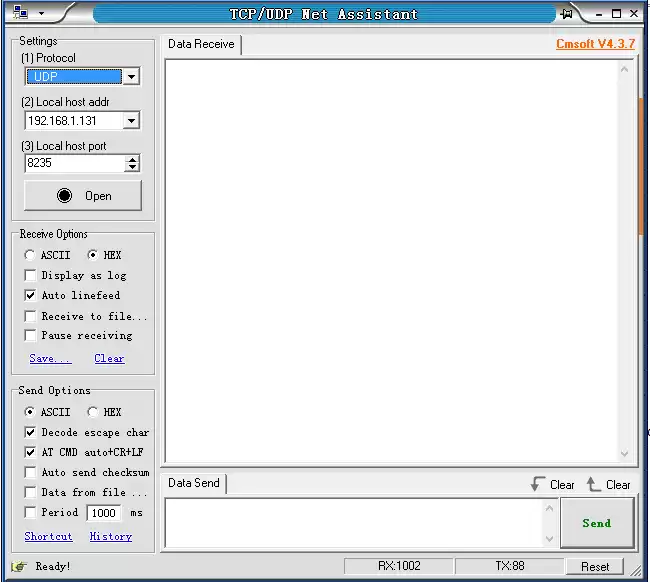Open the Protocol dropdown showing UDP
Image resolution: width=650 pixels, height=582 pixels.
point(131,77)
